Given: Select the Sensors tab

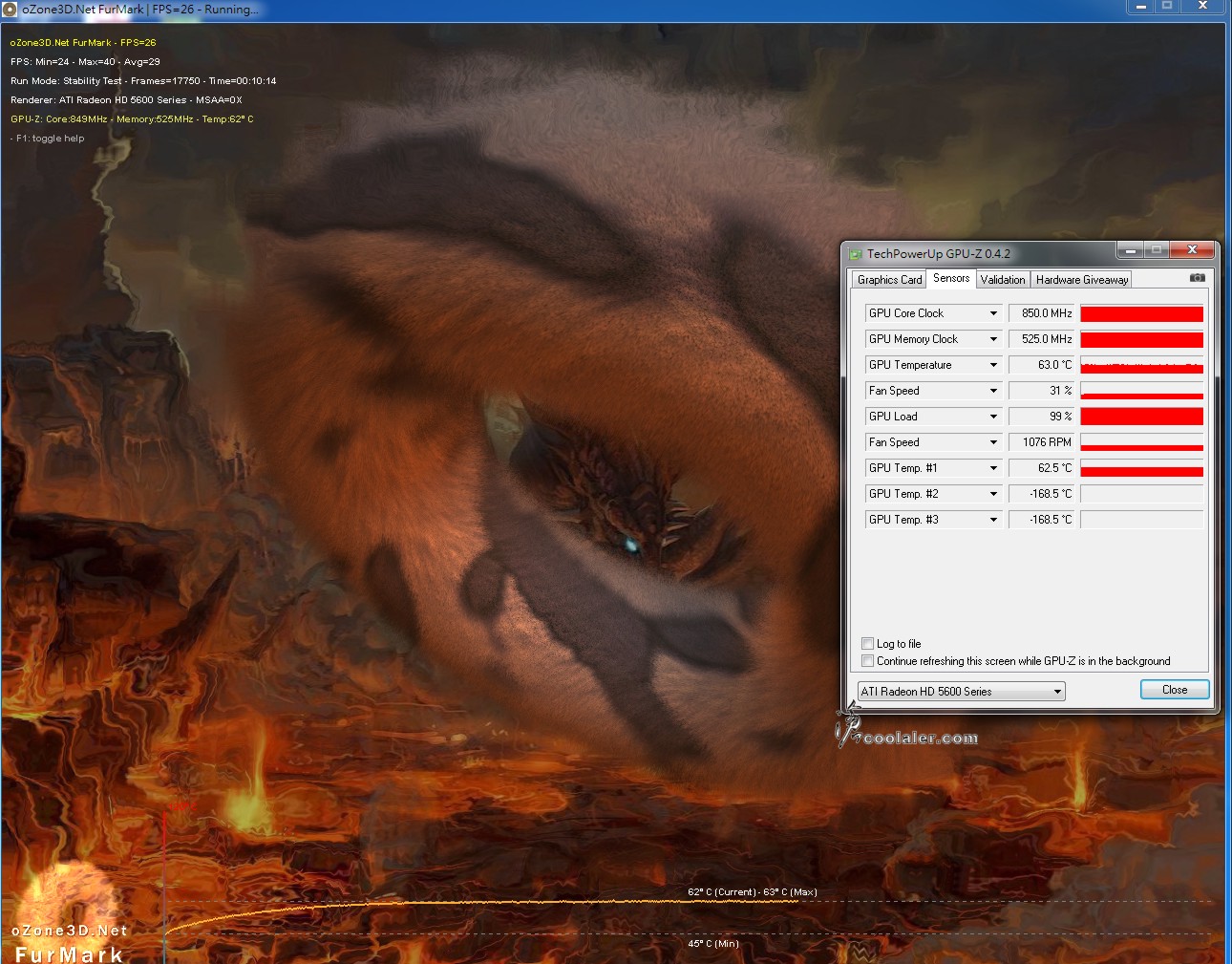Looking at the screenshot, I should [x=951, y=278].
